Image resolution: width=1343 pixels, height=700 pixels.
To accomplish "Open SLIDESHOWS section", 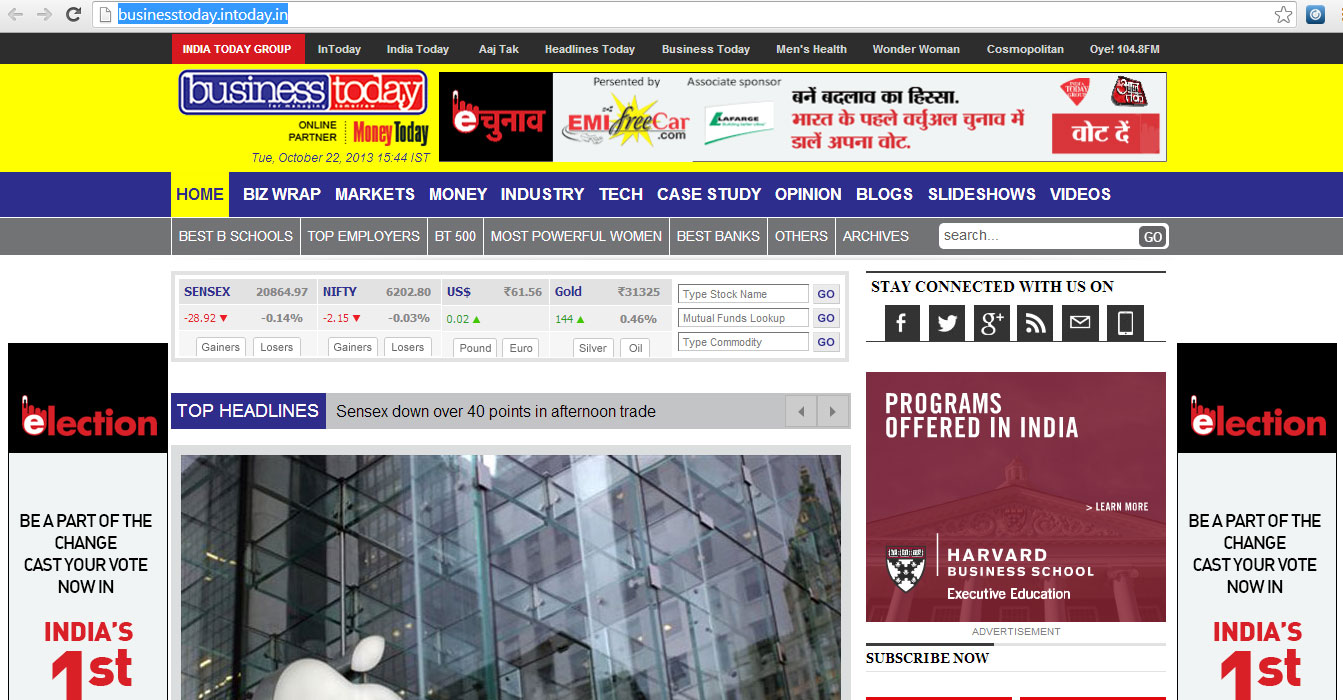I will click(x=982, y=194).
